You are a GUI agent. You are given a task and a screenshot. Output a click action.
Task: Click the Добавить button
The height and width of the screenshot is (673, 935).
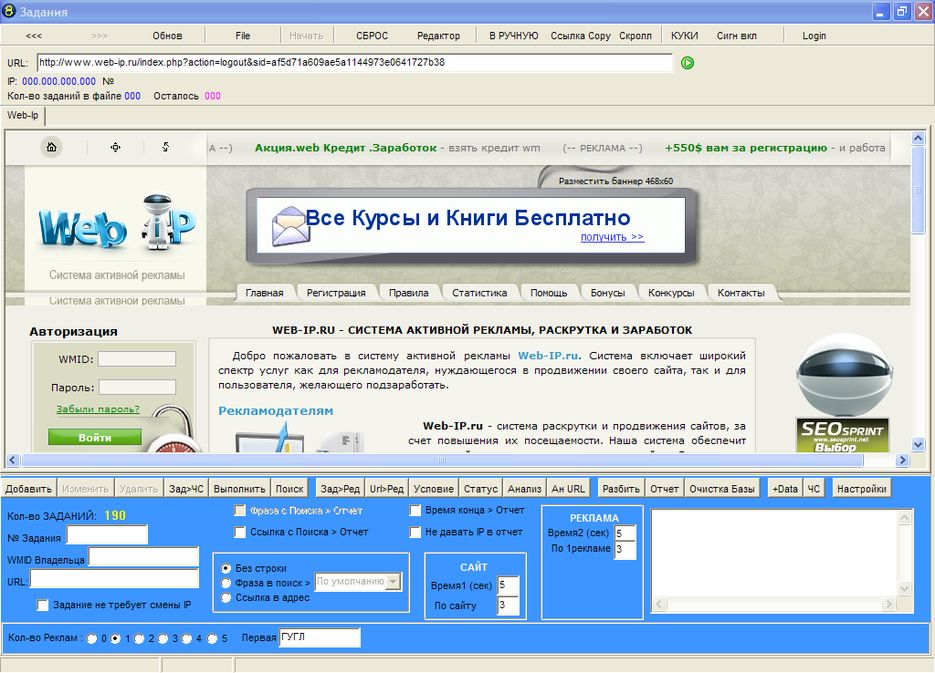pyautogui.click(x=28, y=489)
